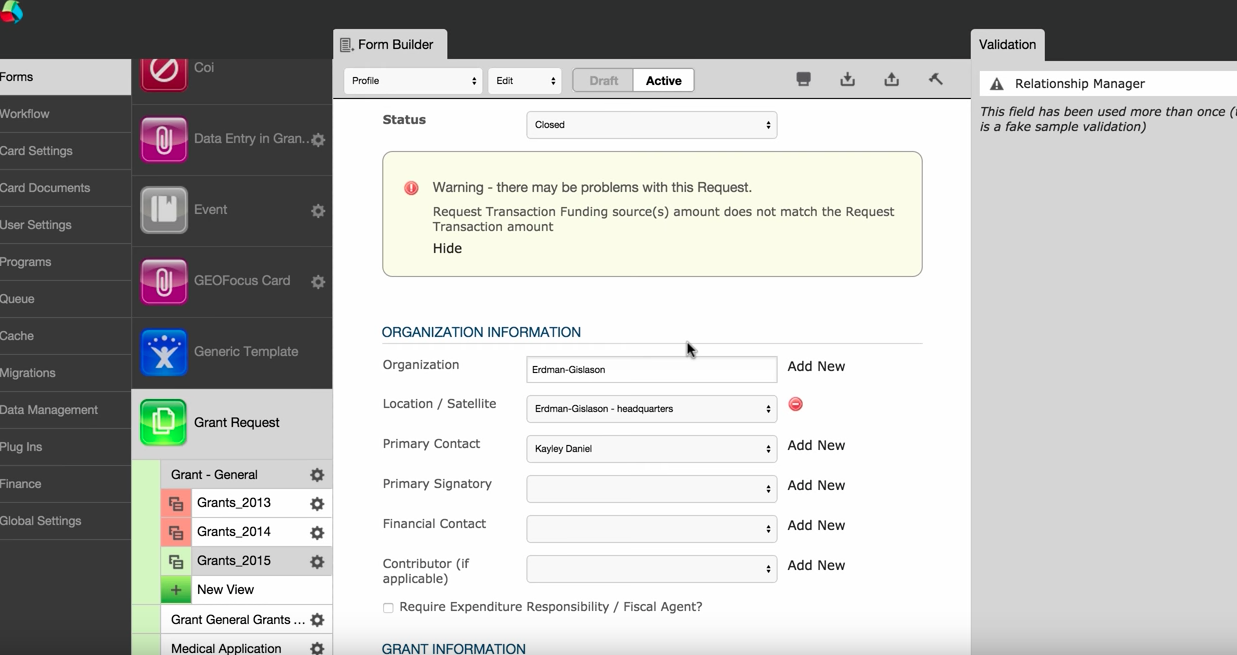Click the Event form icon
1237x655 pixels.
tap(163, 210)
